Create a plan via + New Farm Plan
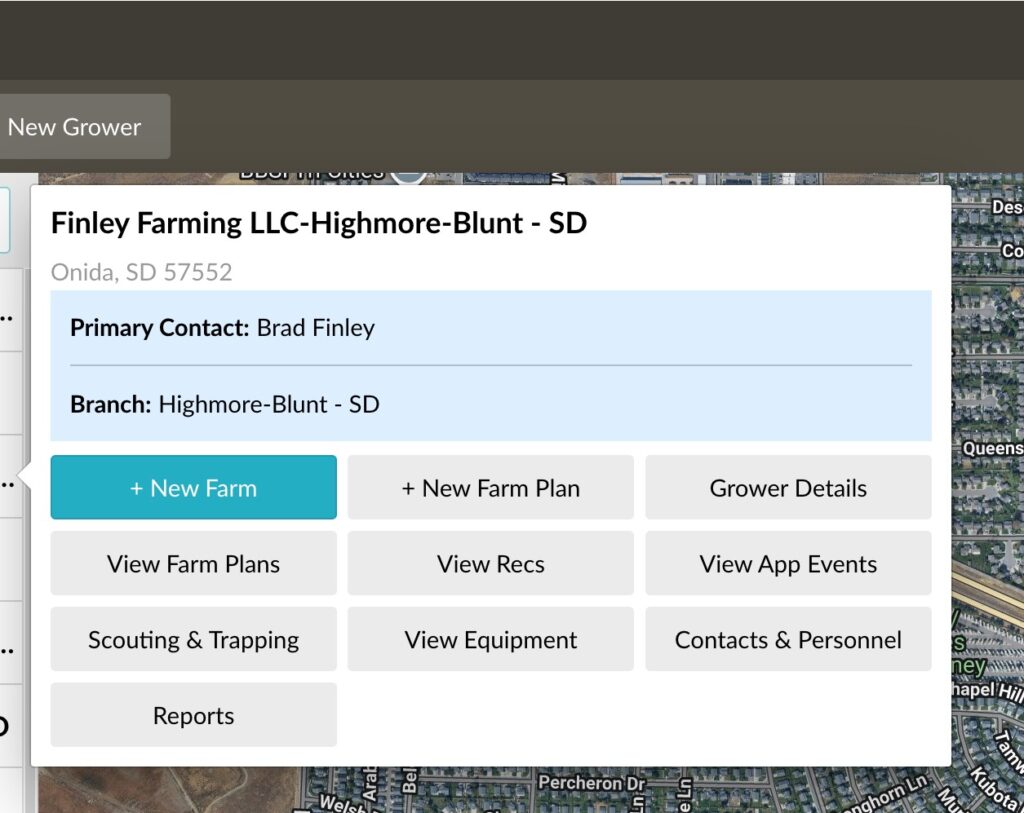The image size is (1024, 813). [x=490, y=488]
